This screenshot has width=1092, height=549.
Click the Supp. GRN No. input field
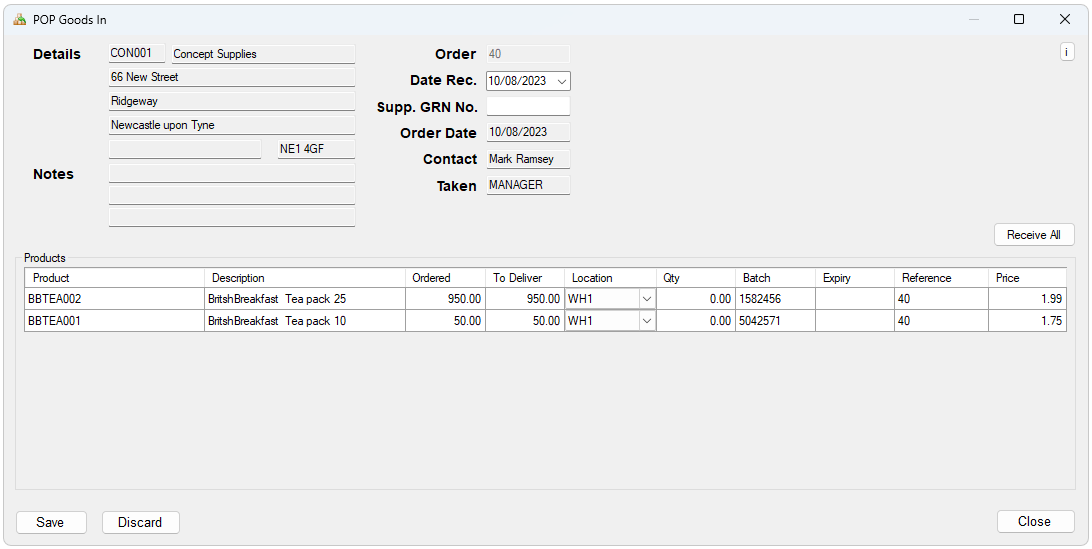528,107
